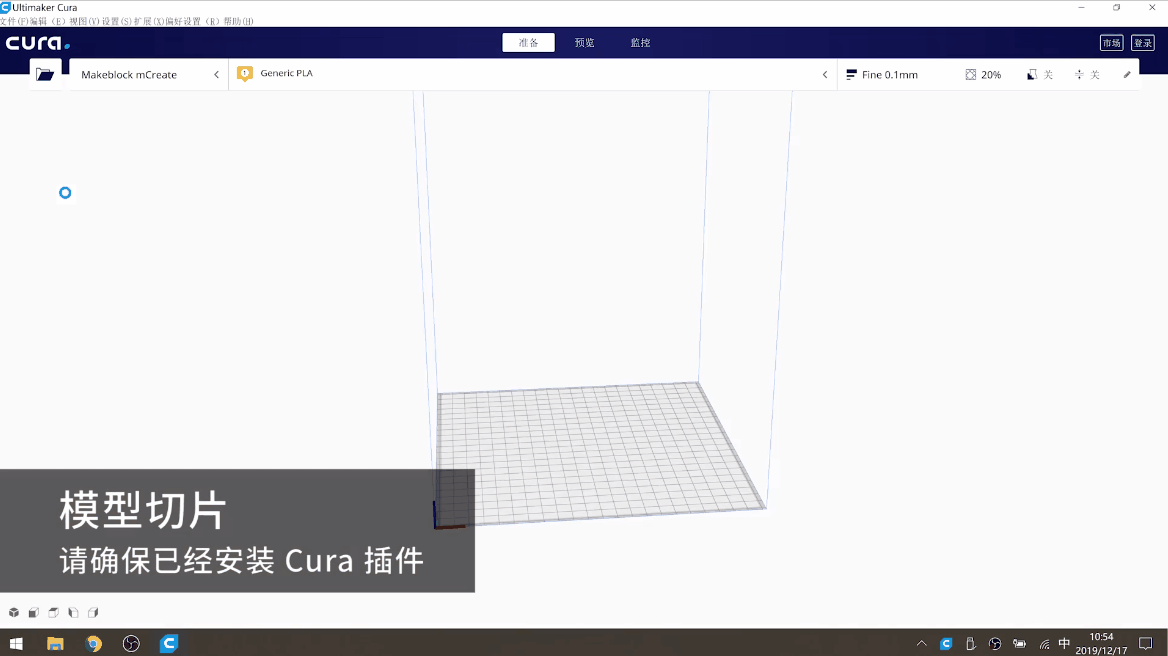This screenshot has width=1168, height=656.
Task: Open the Makeblock mCreate printer selector
Action: tap(149, 74)
